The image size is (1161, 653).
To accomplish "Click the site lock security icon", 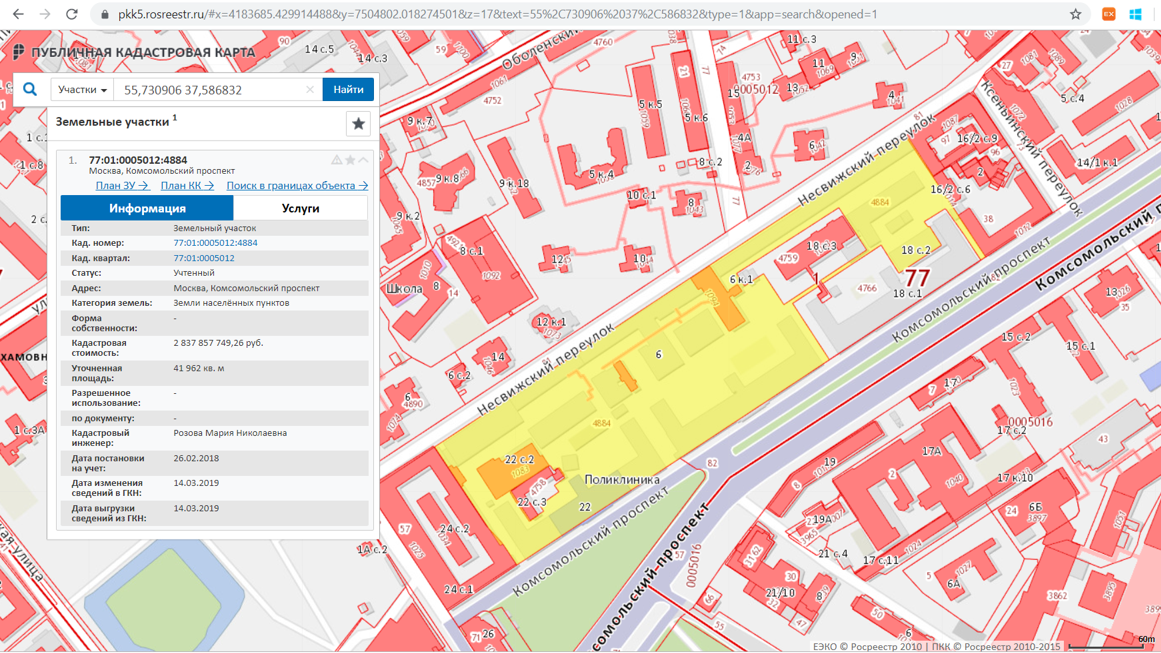I will coord(104,14).
